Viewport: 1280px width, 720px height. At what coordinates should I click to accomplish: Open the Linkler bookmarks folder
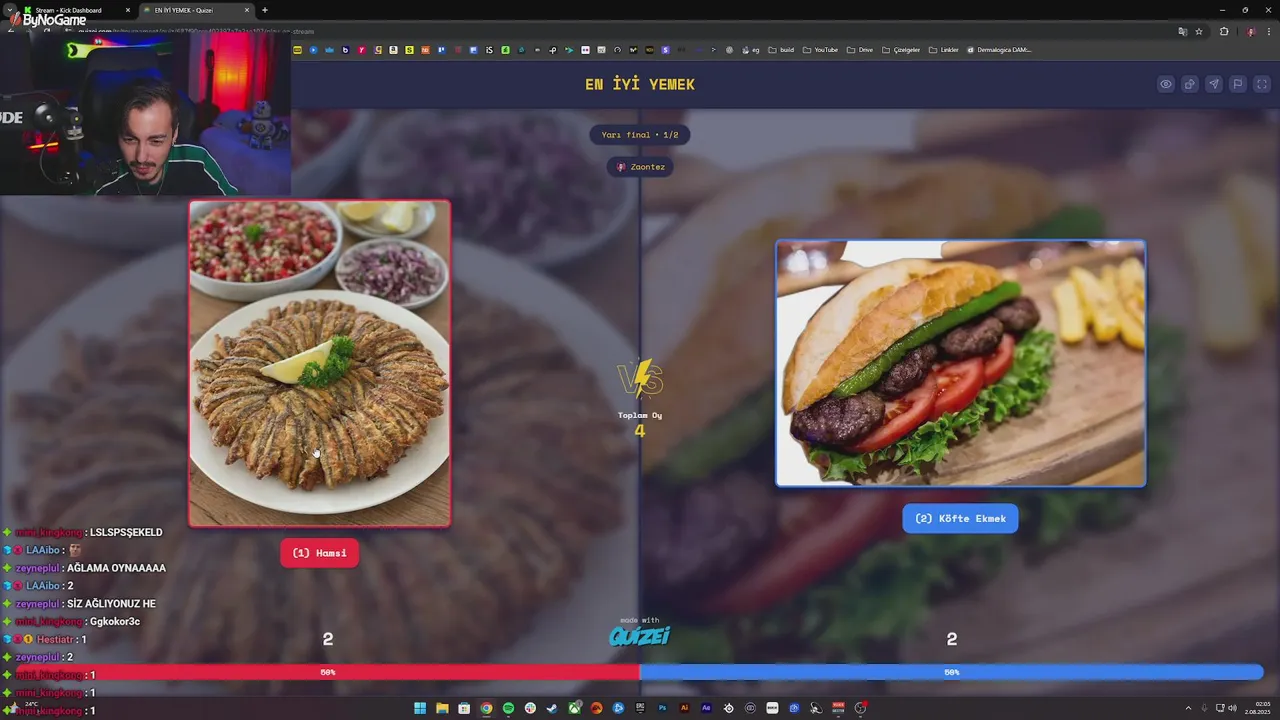click(x=944, y=50)
